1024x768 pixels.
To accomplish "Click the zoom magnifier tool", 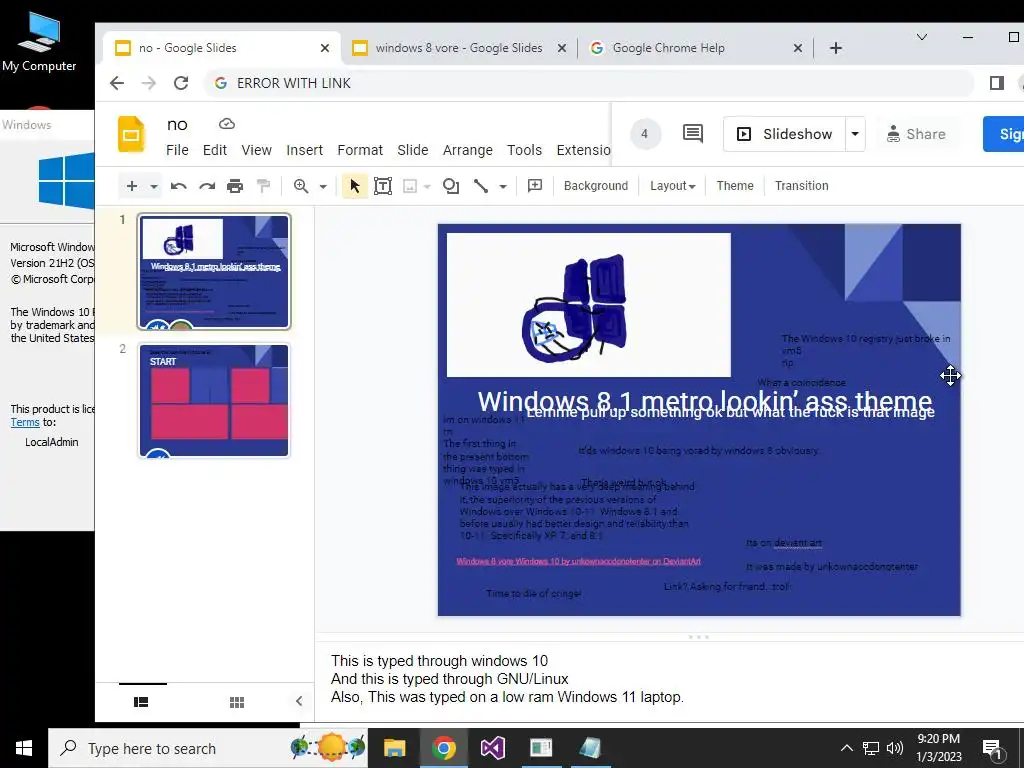I will tap(301, 186).
